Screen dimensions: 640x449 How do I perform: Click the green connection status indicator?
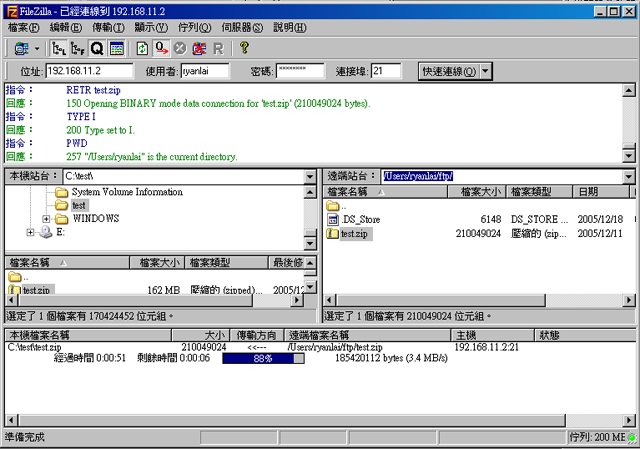[631, 438]
